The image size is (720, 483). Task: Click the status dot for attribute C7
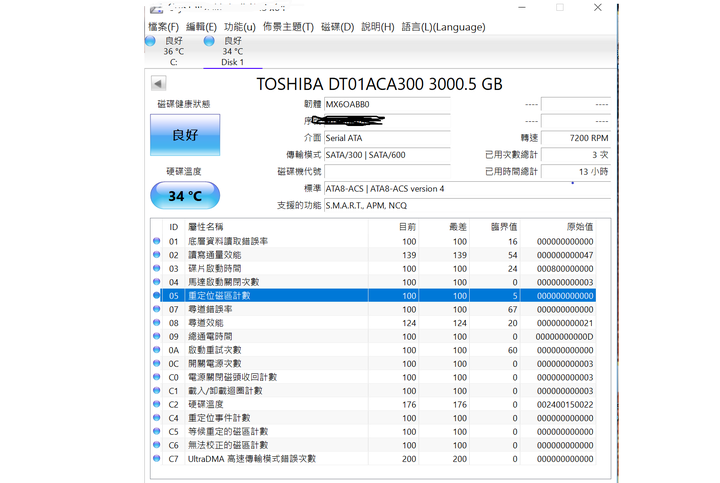point(157,458)
